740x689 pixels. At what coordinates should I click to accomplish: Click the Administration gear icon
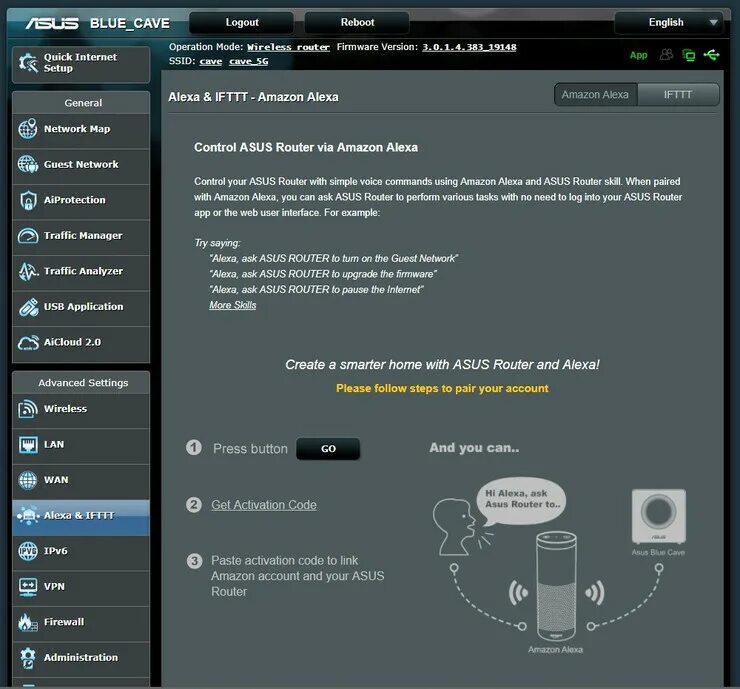28,658
